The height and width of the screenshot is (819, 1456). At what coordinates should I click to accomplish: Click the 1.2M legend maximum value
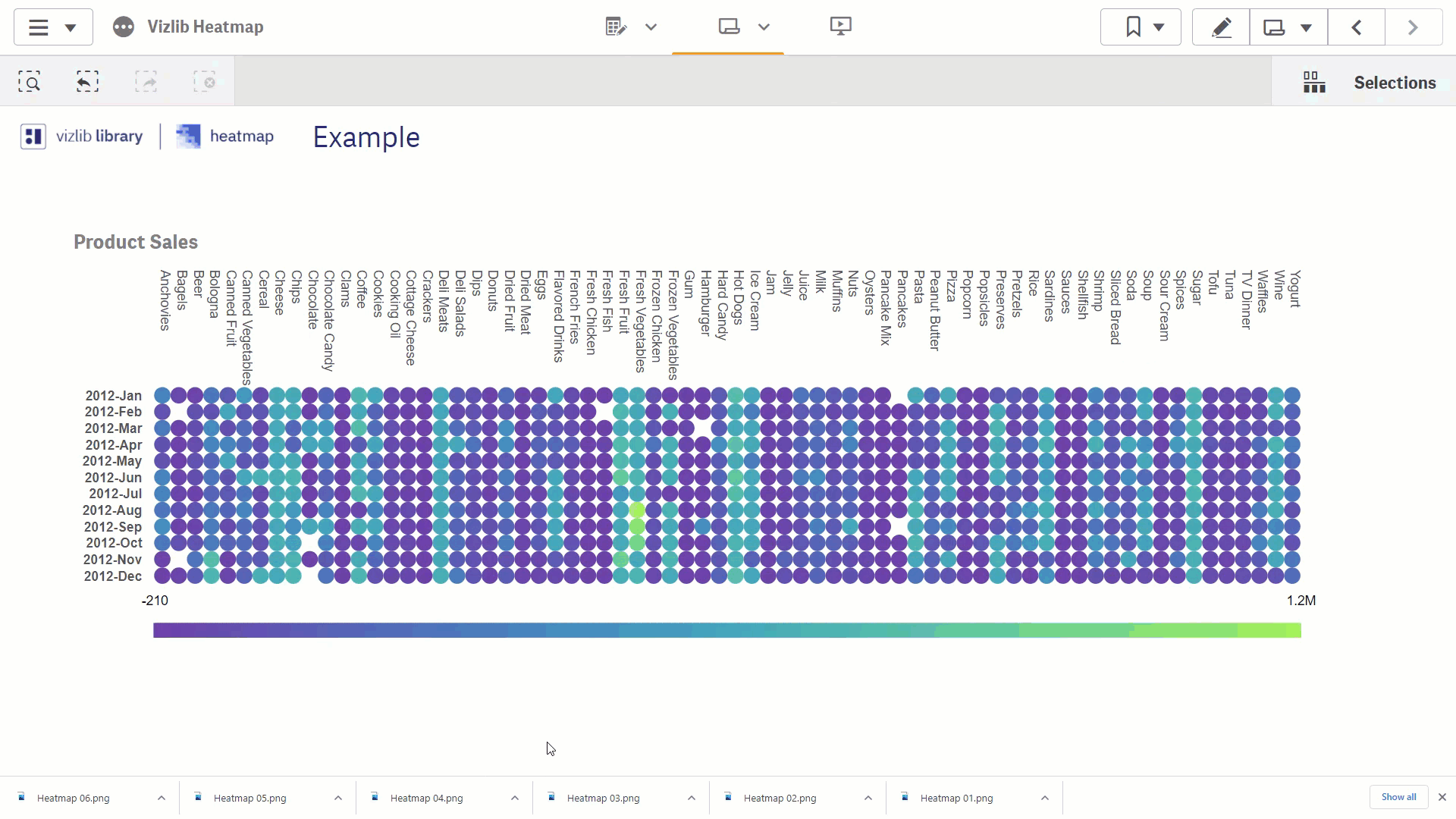(x=1301, y=601)
